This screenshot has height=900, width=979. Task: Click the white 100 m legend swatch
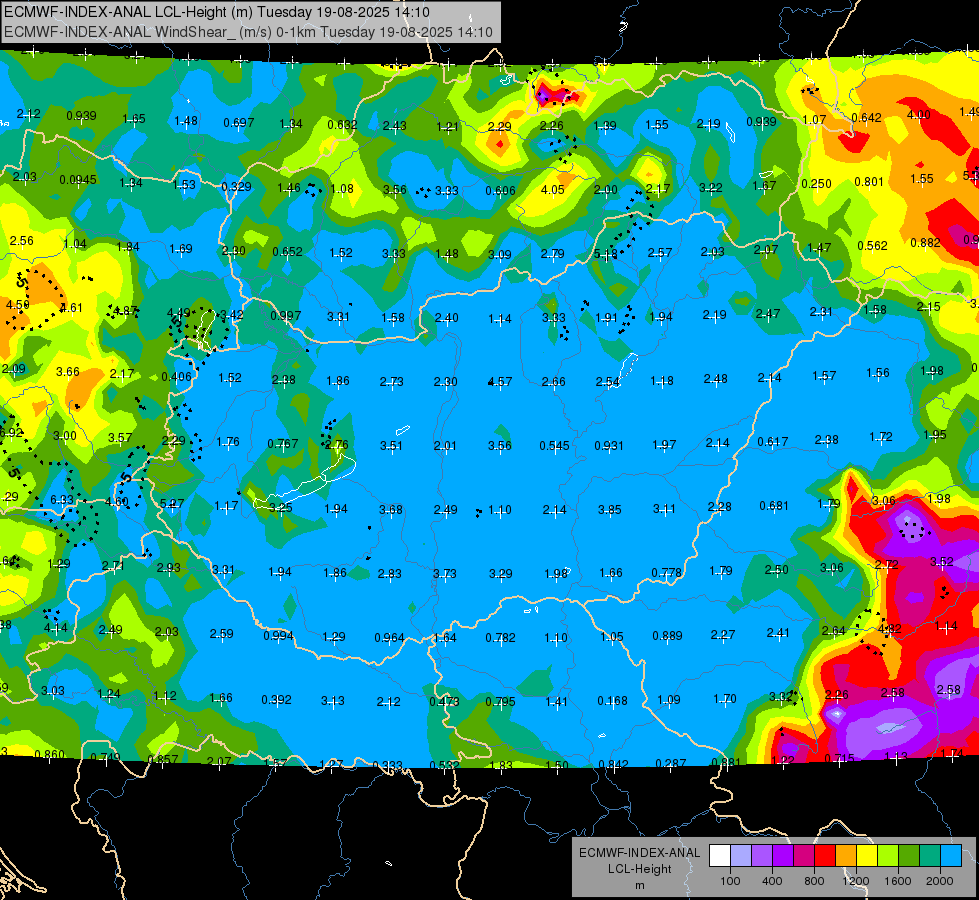pos(719,856)
